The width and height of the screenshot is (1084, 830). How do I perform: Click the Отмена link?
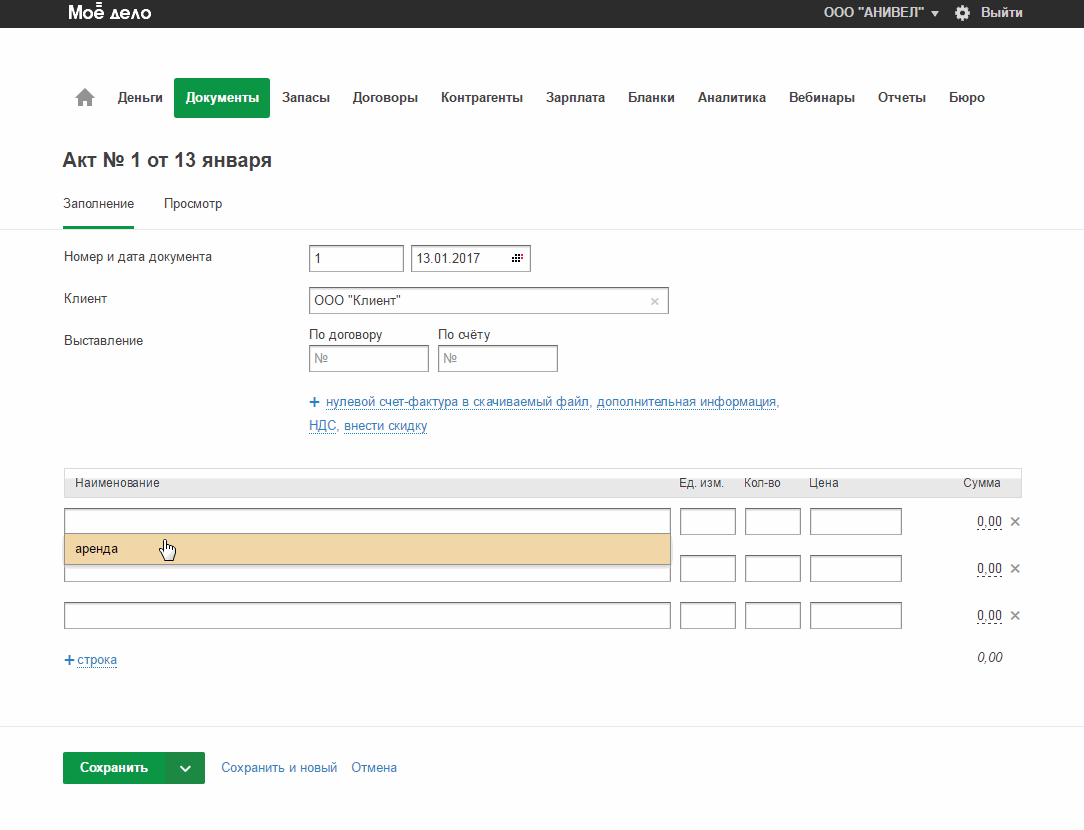click(374, 768)
